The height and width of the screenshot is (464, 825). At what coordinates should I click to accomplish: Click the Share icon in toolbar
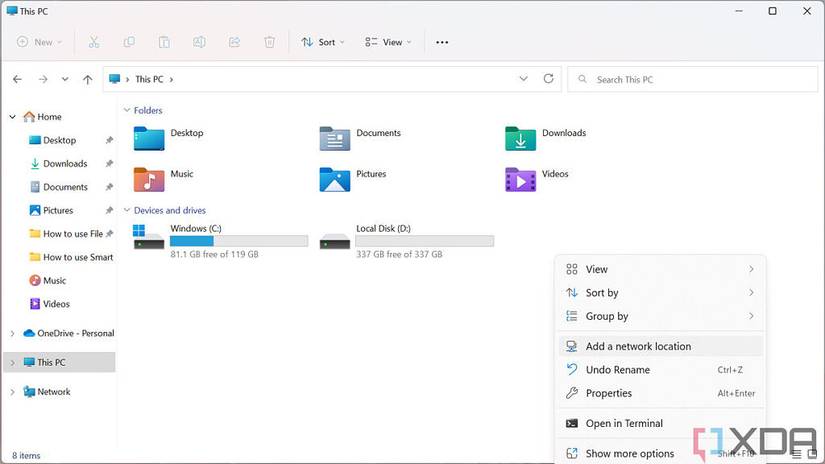click(x=234, y=42)
